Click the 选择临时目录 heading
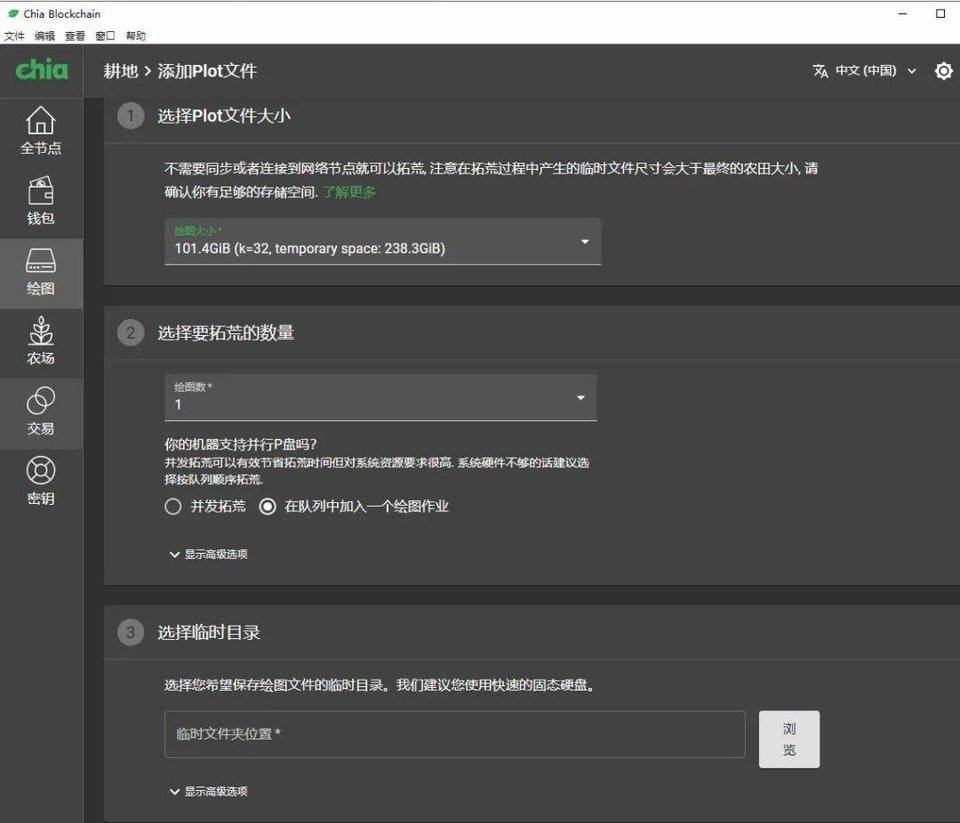The height and width of the screenshot is (823, 960). 209,632
